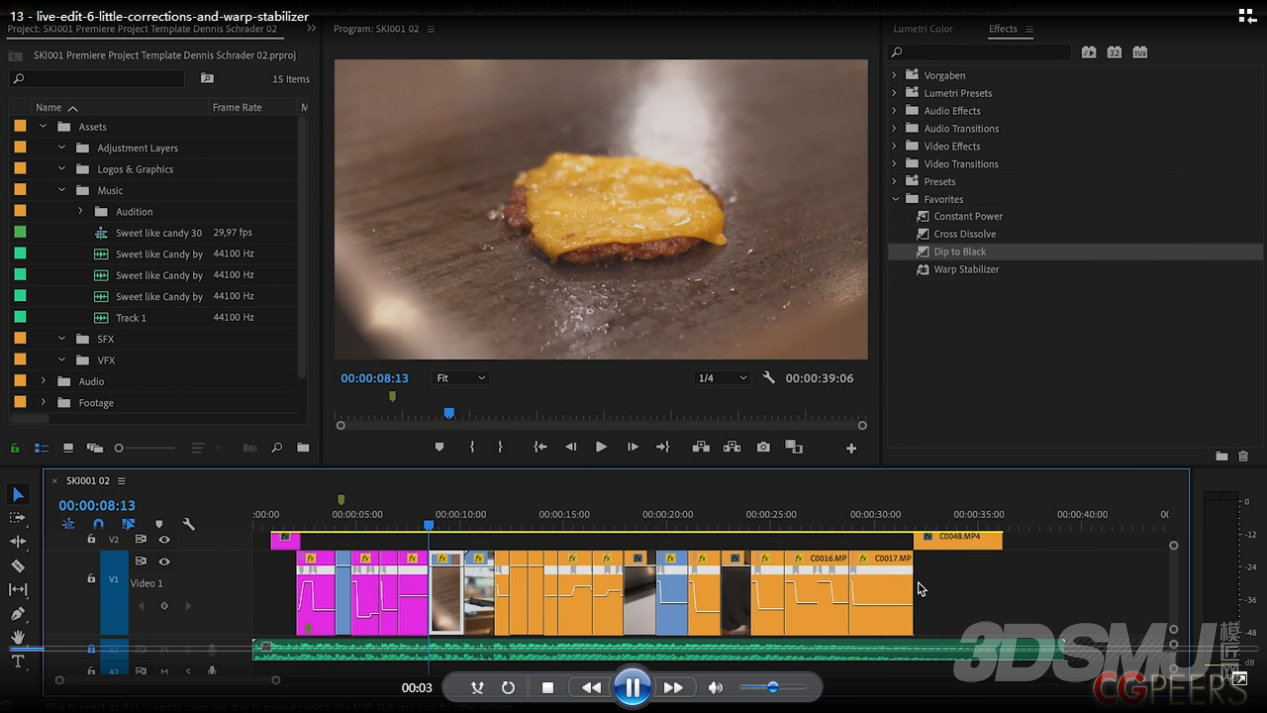The image size is (1267, 713).
Task: Select the Razor tool in timeline toolbar
Action: tap(18, 566)
